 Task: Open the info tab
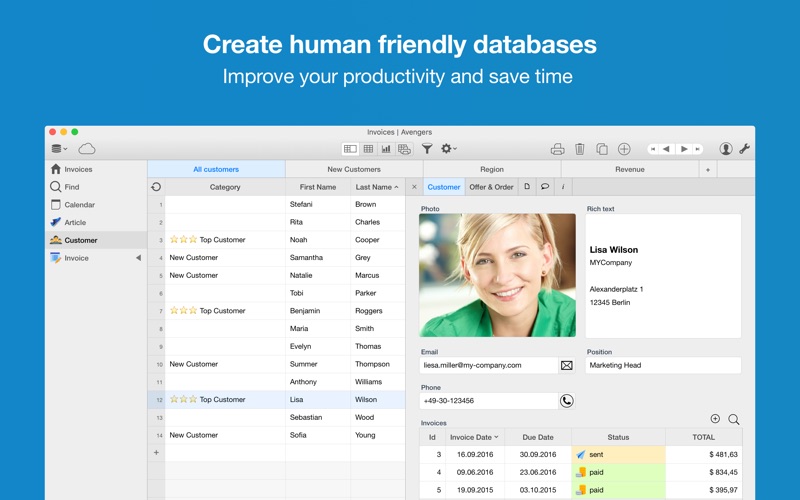pos(563,187)
